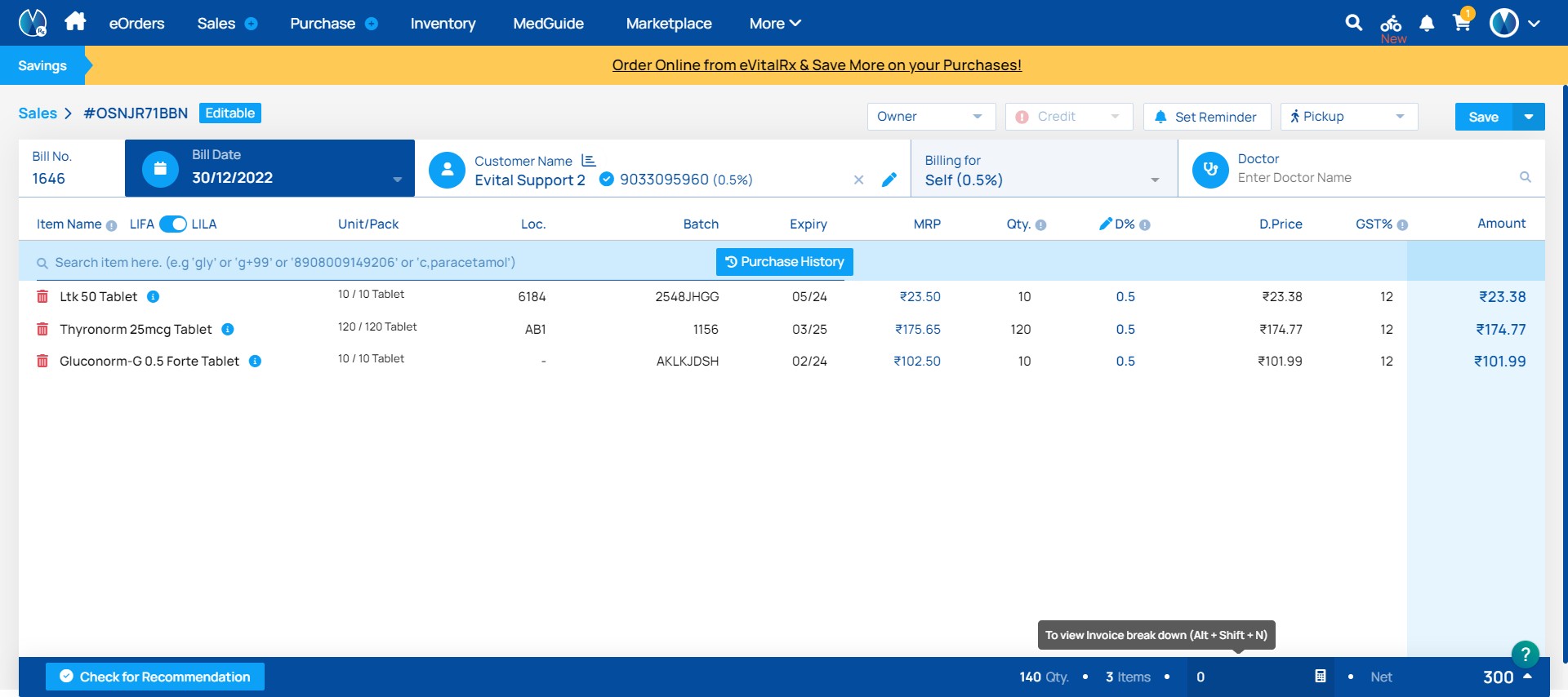The height and width of the screenshot is (697, 1568).
Task: Open notifications bell icon
Action: coord(1427,24)
